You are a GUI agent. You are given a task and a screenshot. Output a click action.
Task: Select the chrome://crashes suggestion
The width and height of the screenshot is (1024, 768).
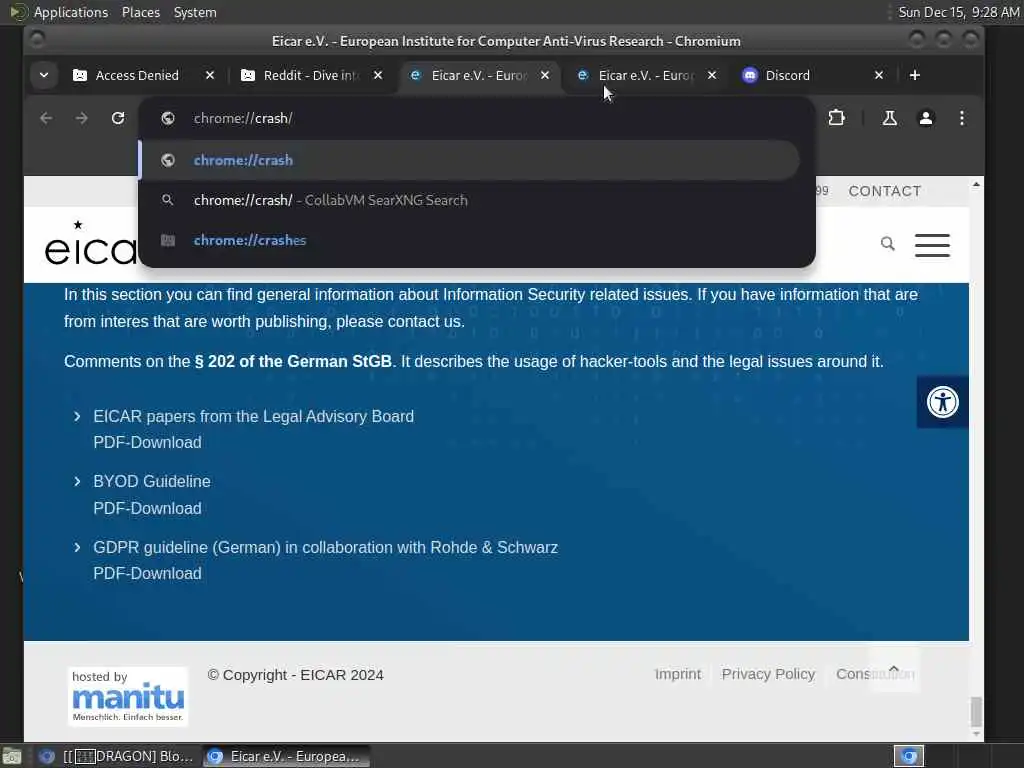(x=469, y=240)
